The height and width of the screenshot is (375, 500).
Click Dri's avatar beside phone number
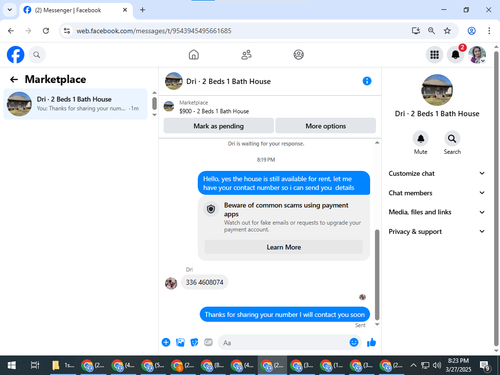(x=171, y=283)
